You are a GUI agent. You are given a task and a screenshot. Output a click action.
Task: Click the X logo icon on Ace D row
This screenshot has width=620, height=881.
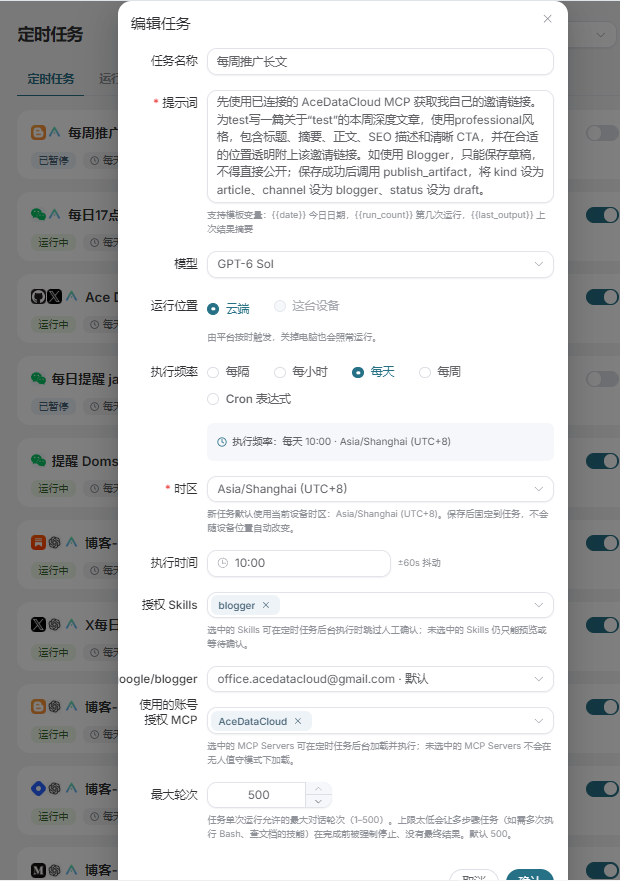click(54, 297)
